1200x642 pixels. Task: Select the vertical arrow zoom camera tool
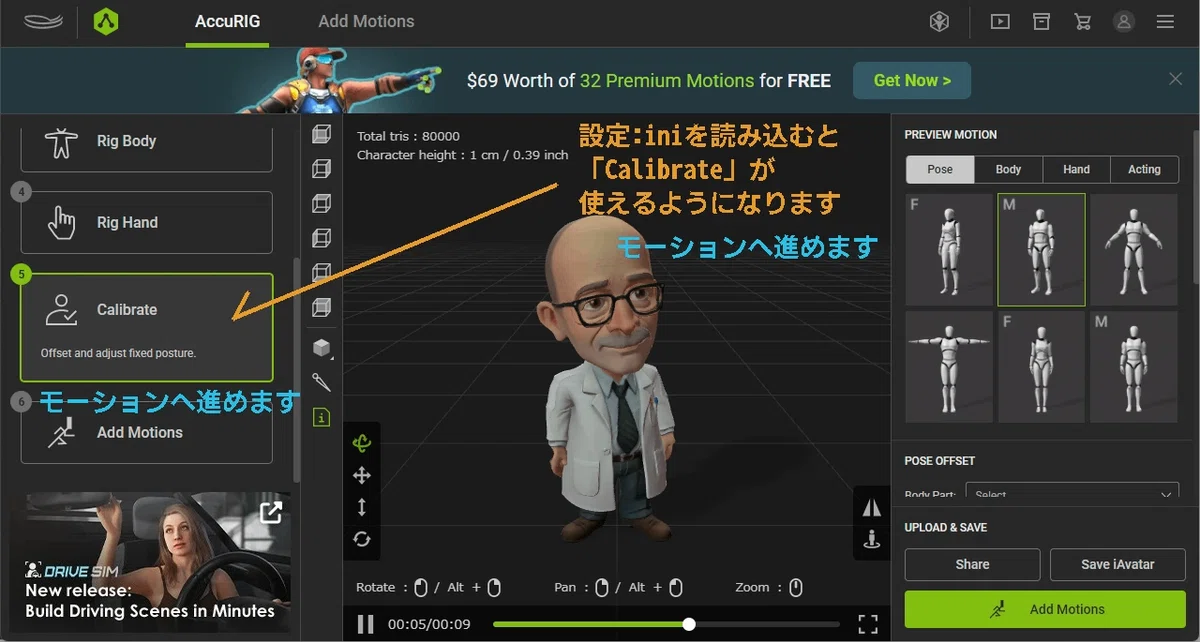362,507
